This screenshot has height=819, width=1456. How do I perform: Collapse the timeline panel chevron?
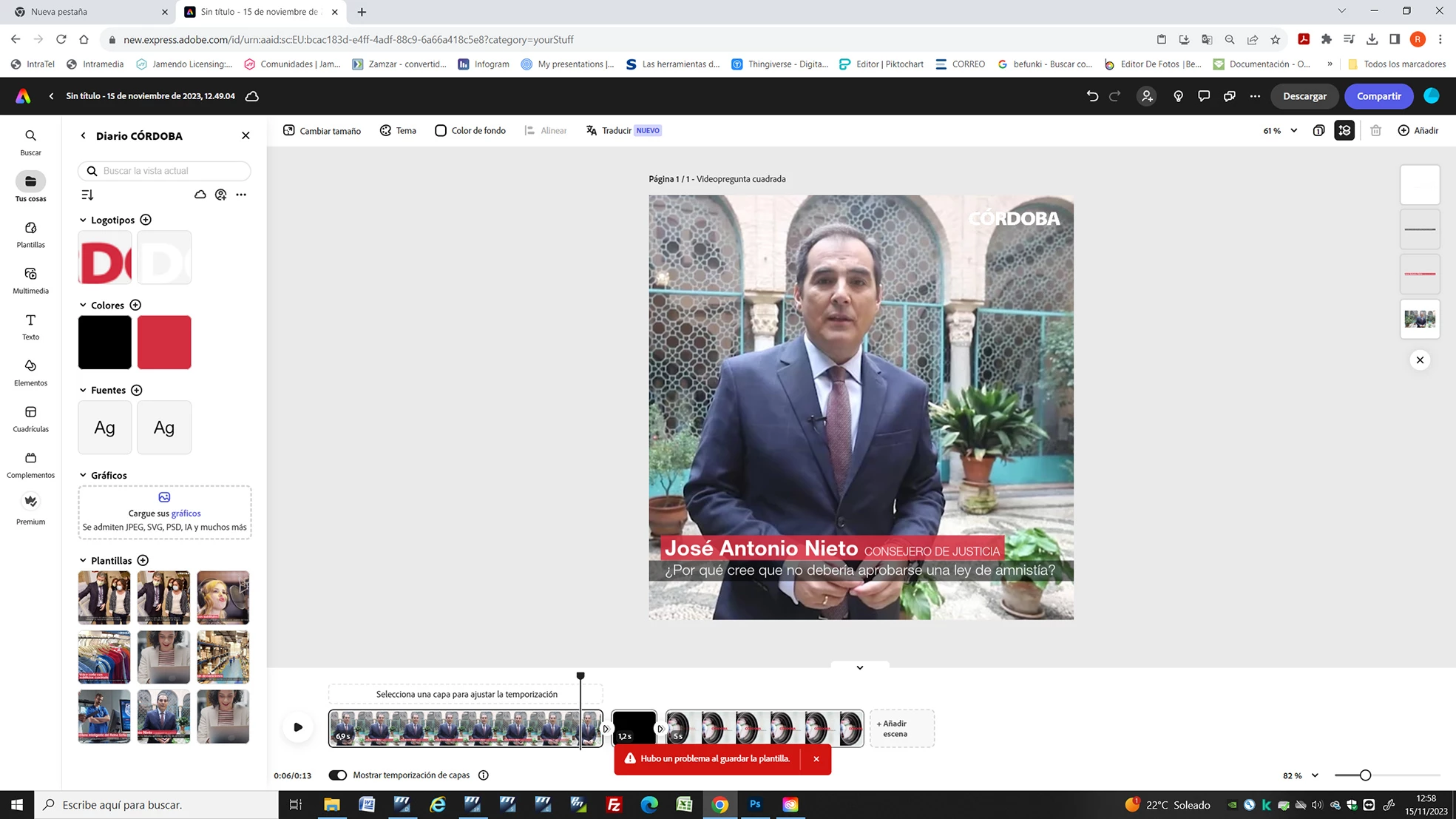point(859,667)
